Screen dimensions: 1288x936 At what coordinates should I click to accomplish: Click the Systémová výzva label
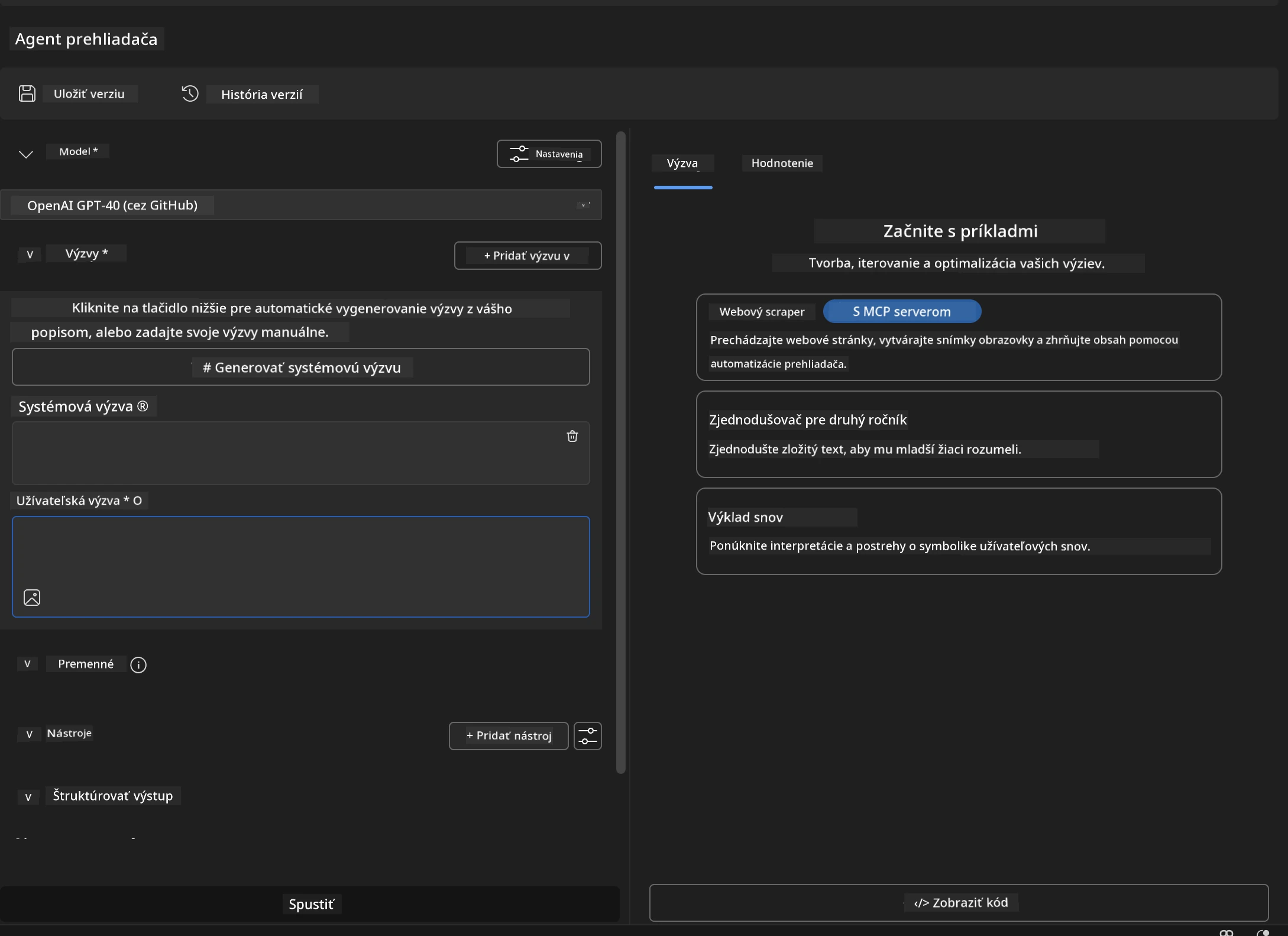tap(83, 406)
